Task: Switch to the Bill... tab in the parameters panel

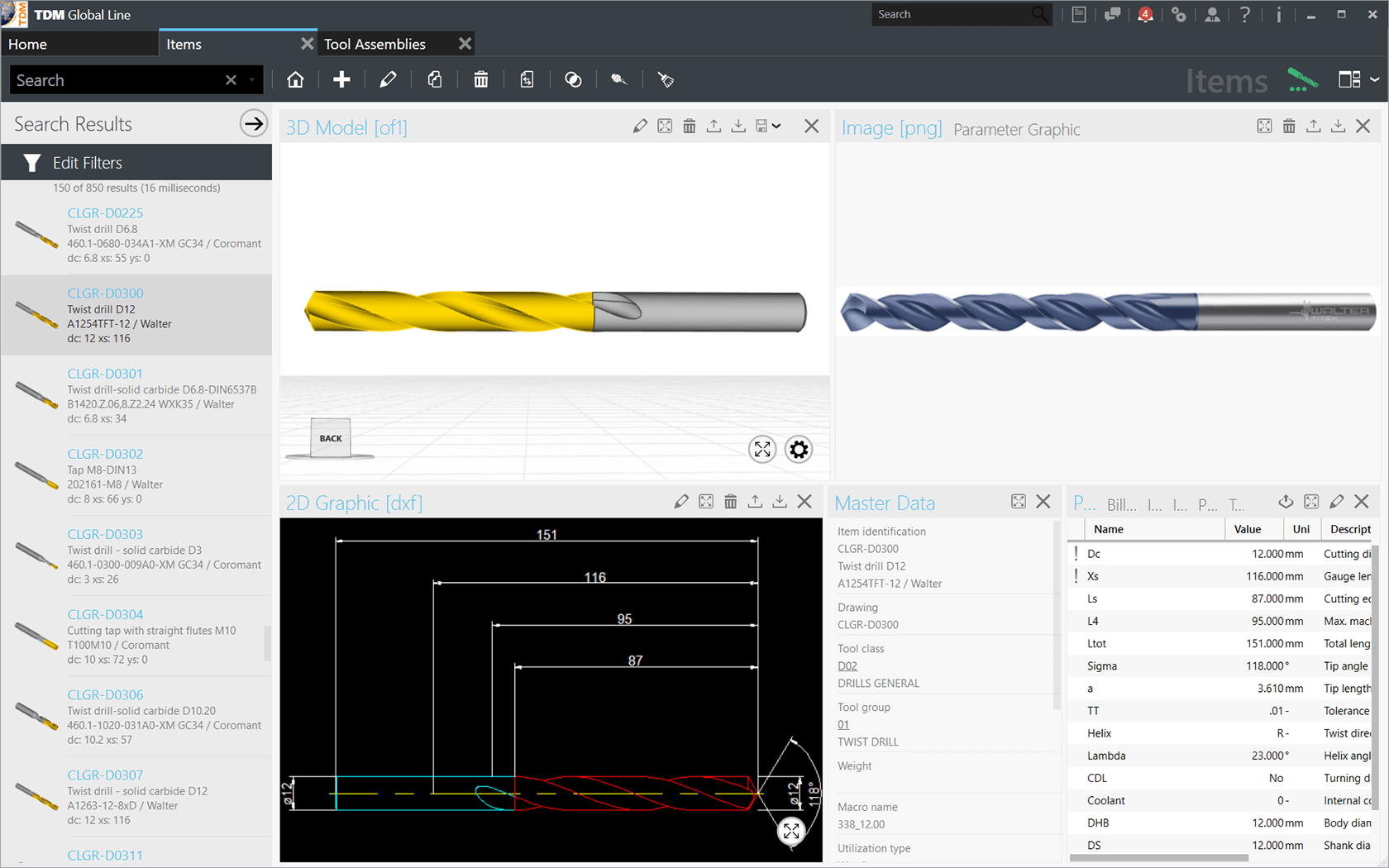Action: [1121, 504]
